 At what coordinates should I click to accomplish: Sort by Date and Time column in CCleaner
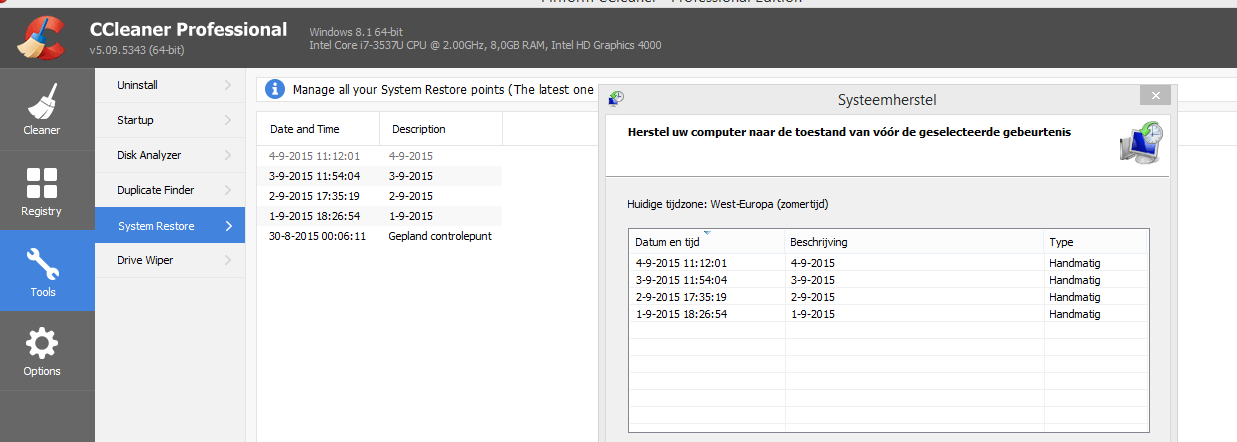(319, 129)
